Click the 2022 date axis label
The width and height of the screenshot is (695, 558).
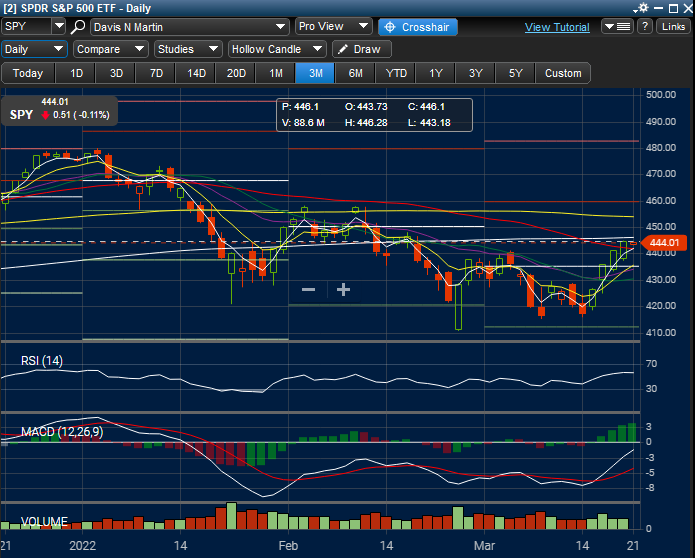click(x=82, y=545)
